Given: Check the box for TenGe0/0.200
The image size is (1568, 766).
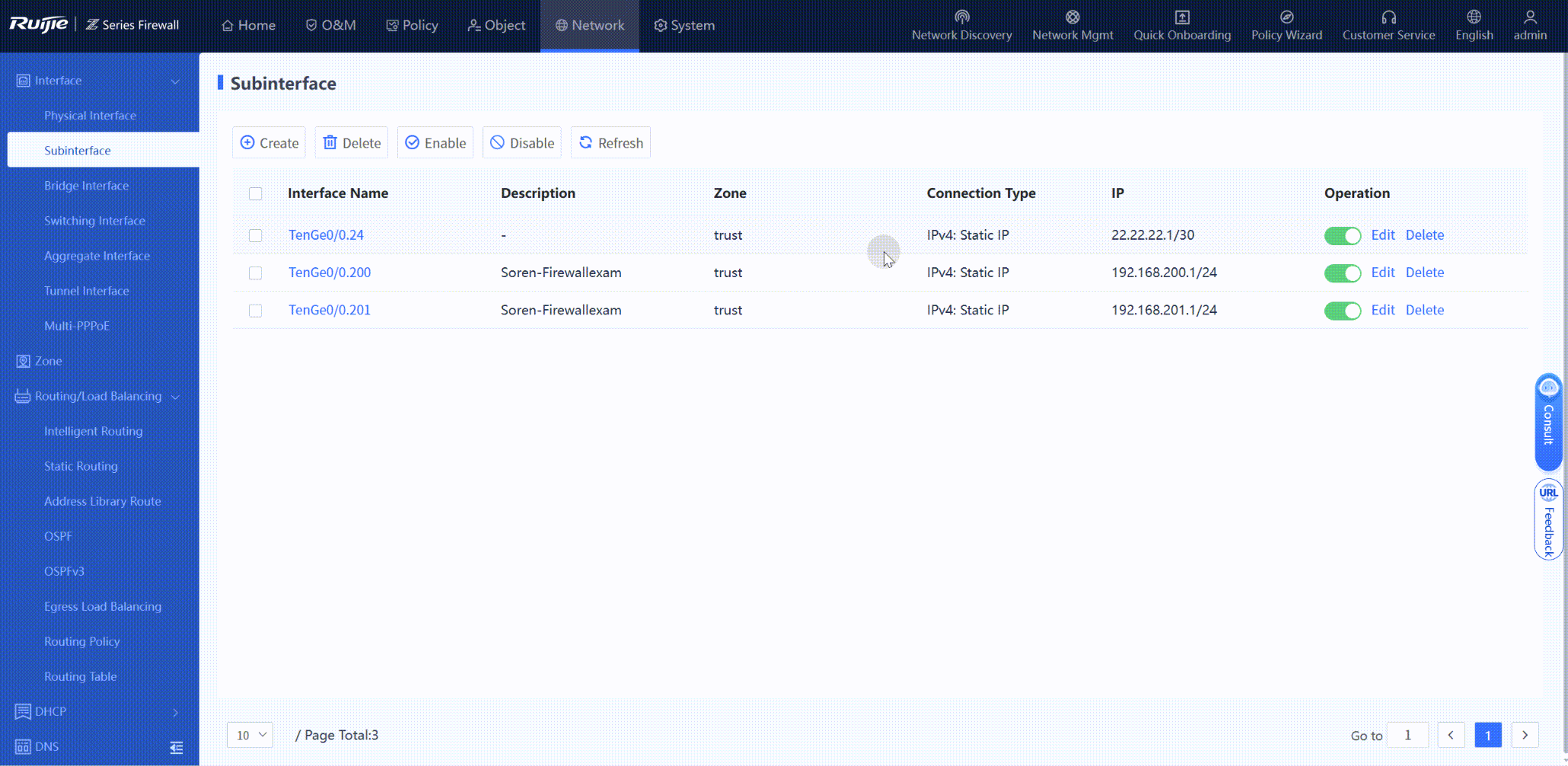Looking at the screenshot, I should [x=256, y=273].
